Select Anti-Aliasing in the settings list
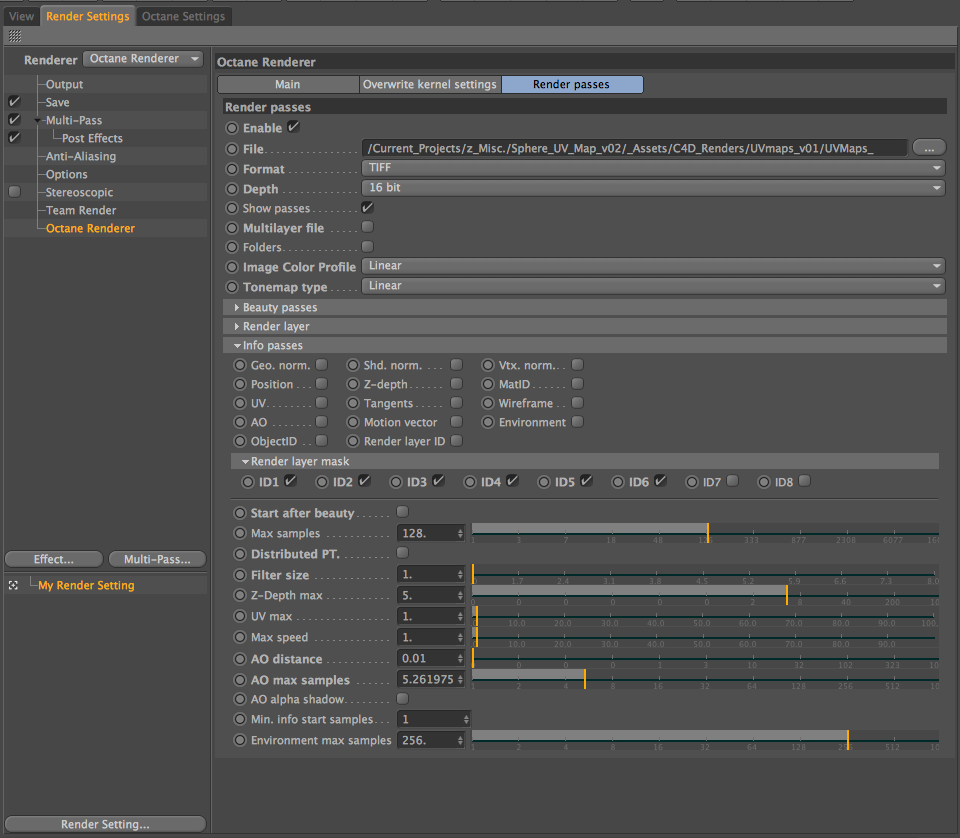Viewport: 960px width, 838px height. [81, 156]
